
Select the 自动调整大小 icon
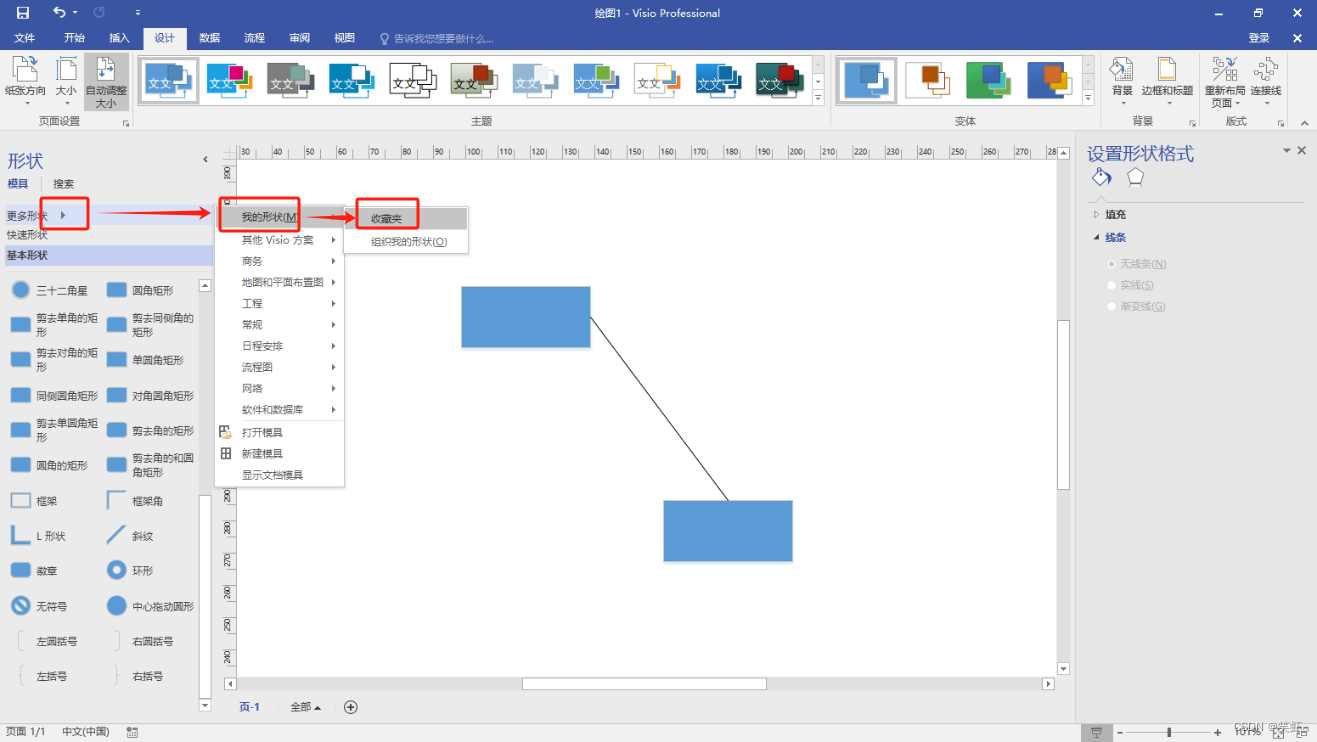[105, 80]
